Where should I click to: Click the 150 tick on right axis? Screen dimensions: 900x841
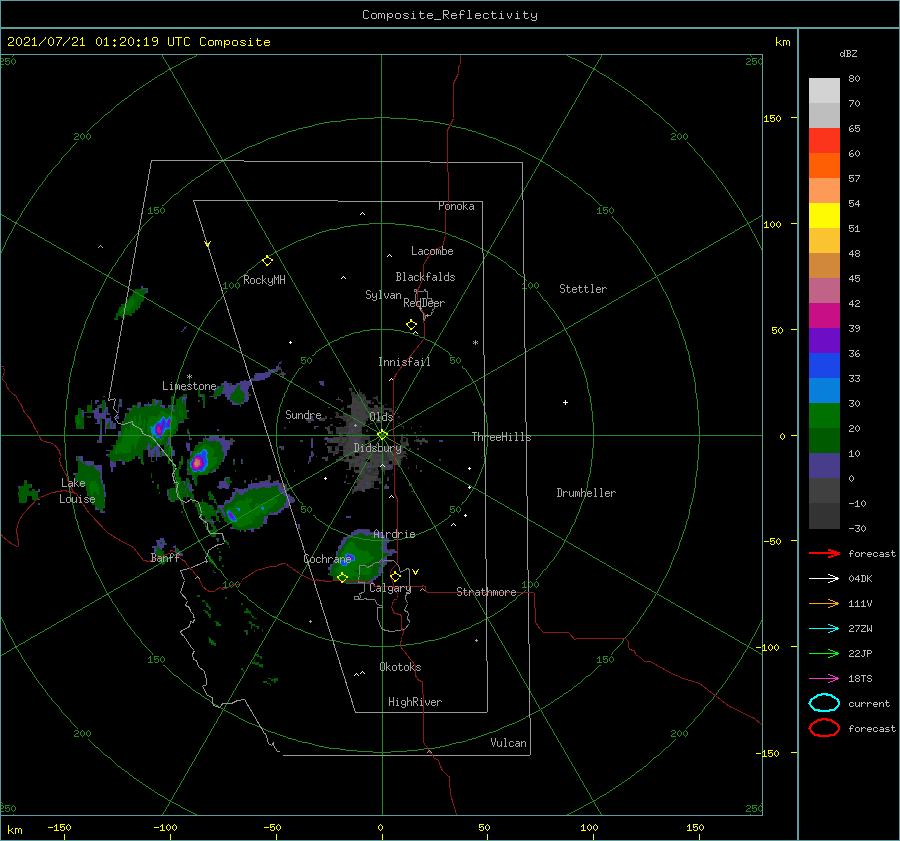tap(772, 118)
